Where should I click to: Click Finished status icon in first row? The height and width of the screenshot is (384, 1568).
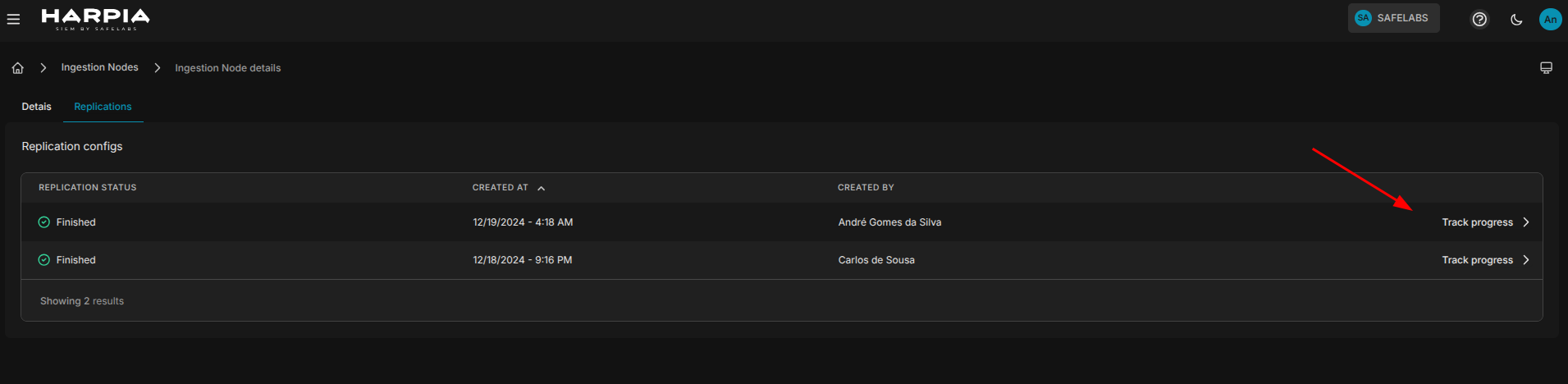coord(44,222)
